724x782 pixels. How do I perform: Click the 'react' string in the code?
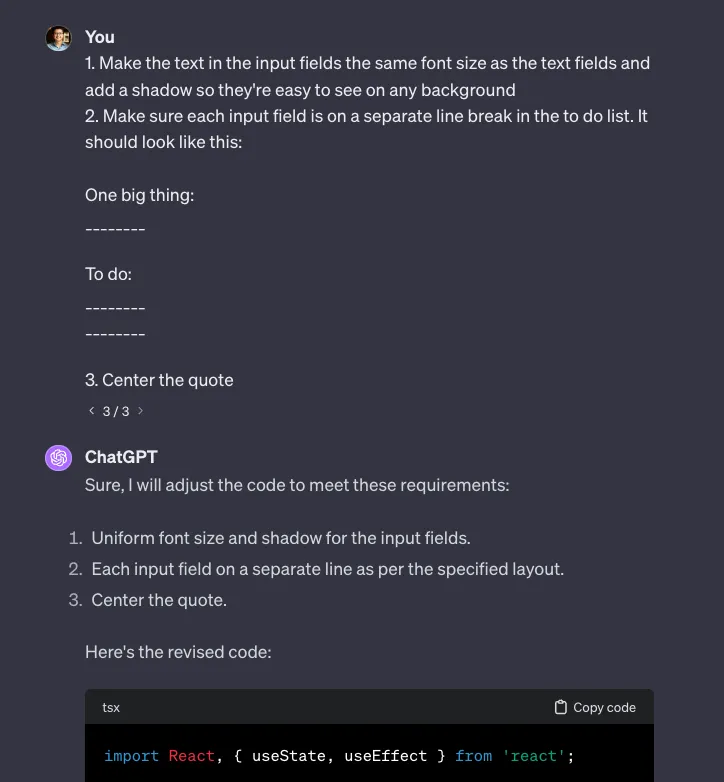(x=534, y=756)
